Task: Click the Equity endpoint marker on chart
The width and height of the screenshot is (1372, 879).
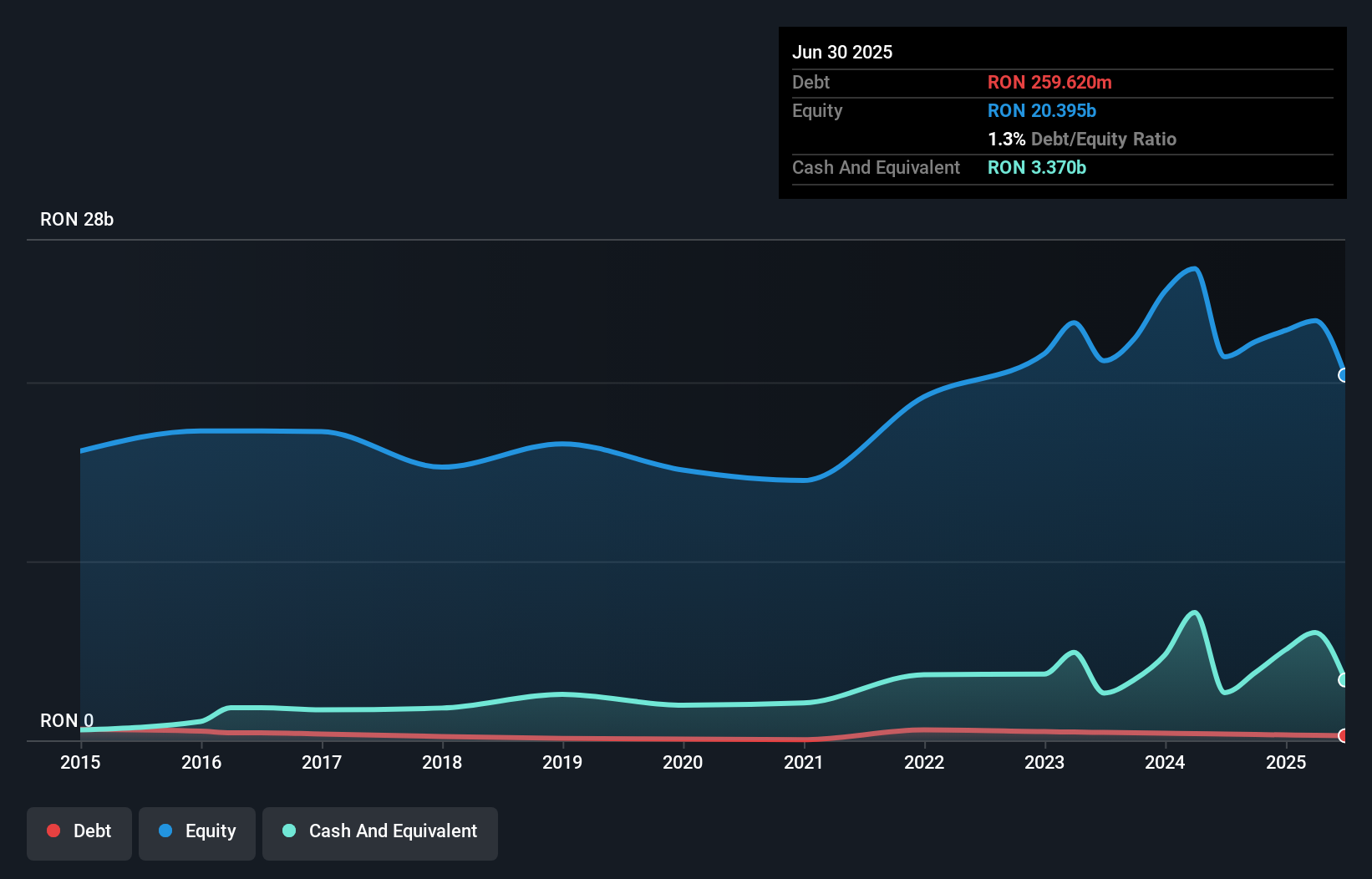Action: point(1344,375)
